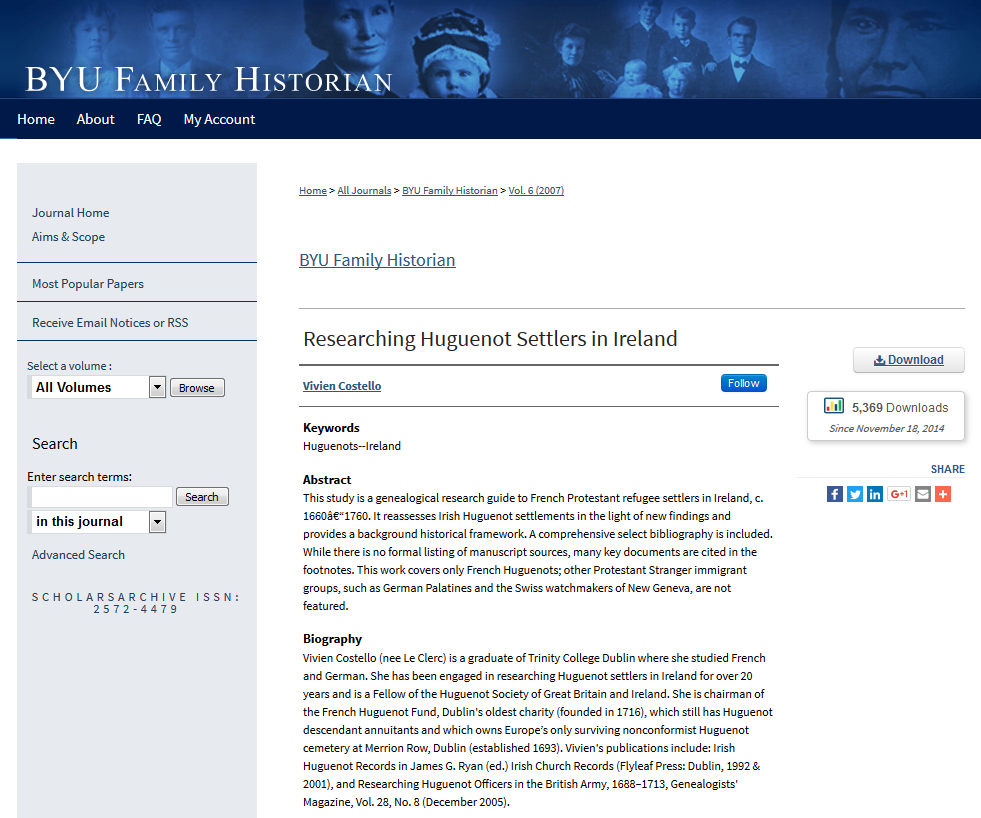
Task: Share article on LinkedIn icon
Action: [x=875, y=494]
